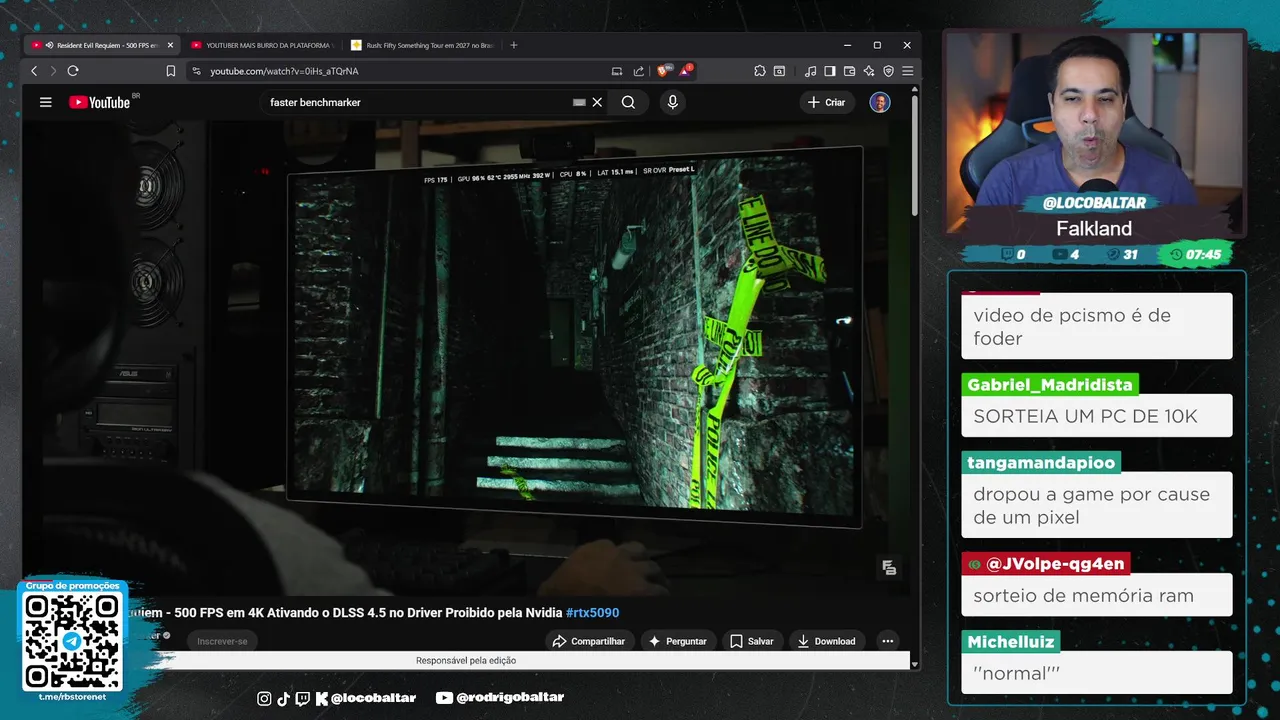Click the tangamandapioo chat username
Screen dimensions: 1280x720
1040,463
